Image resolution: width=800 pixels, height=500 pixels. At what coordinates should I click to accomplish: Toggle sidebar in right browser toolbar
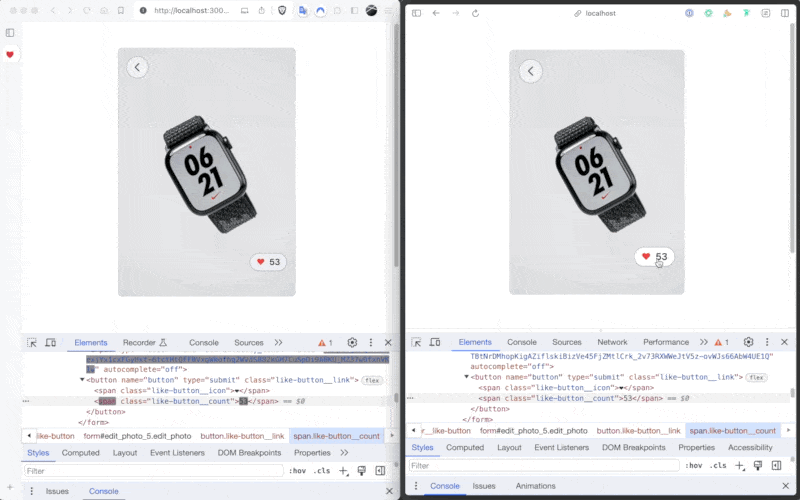pos(416,13)
